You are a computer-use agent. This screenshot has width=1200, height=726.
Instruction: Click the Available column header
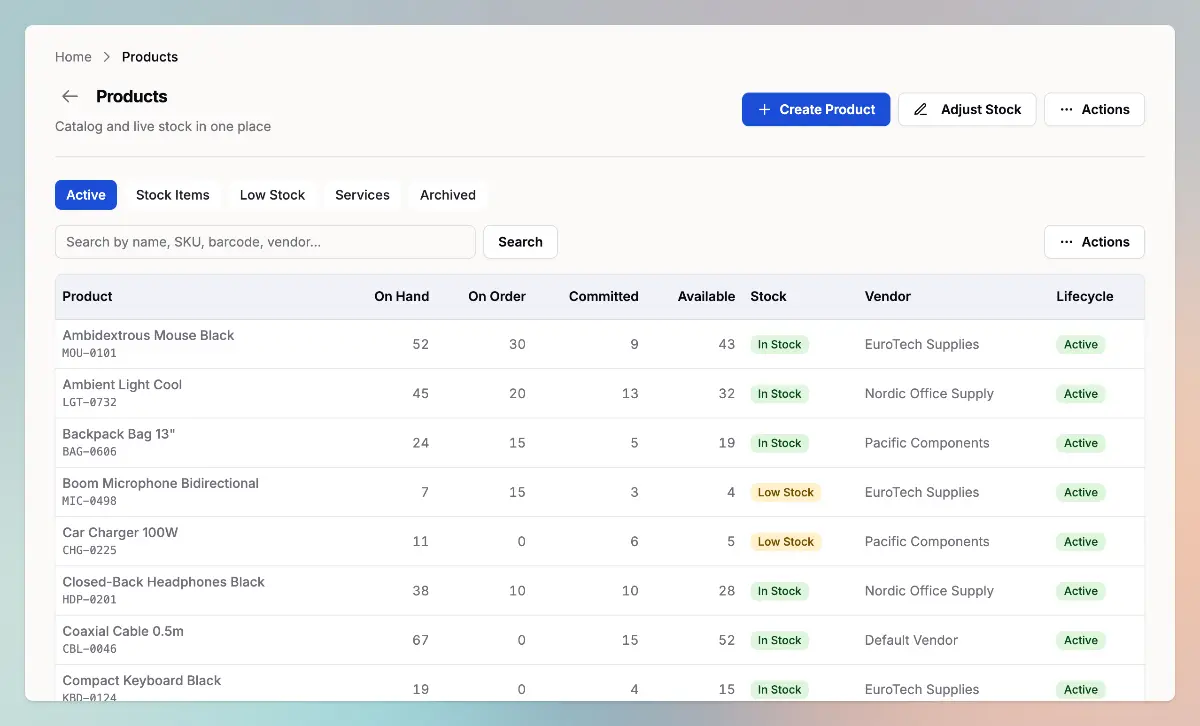point(706,296)
